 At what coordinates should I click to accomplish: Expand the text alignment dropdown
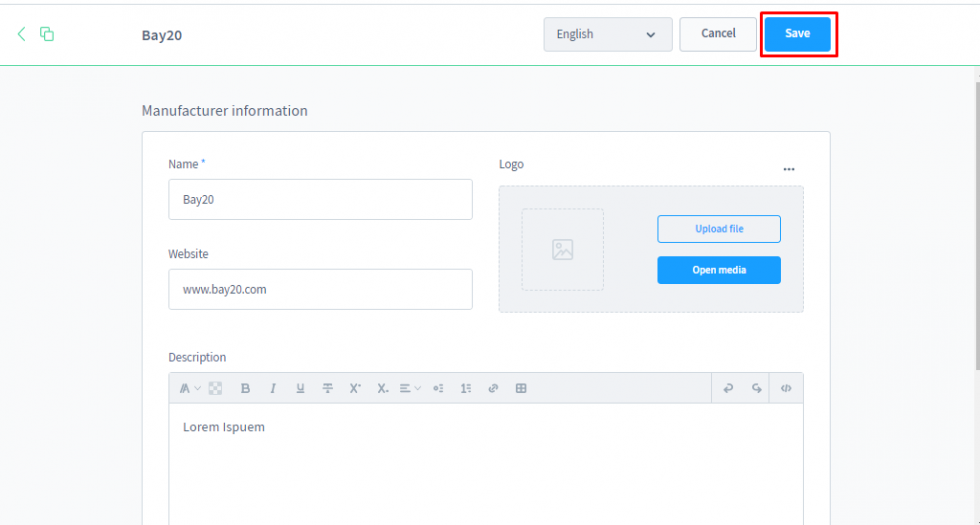tap(410, 388)
